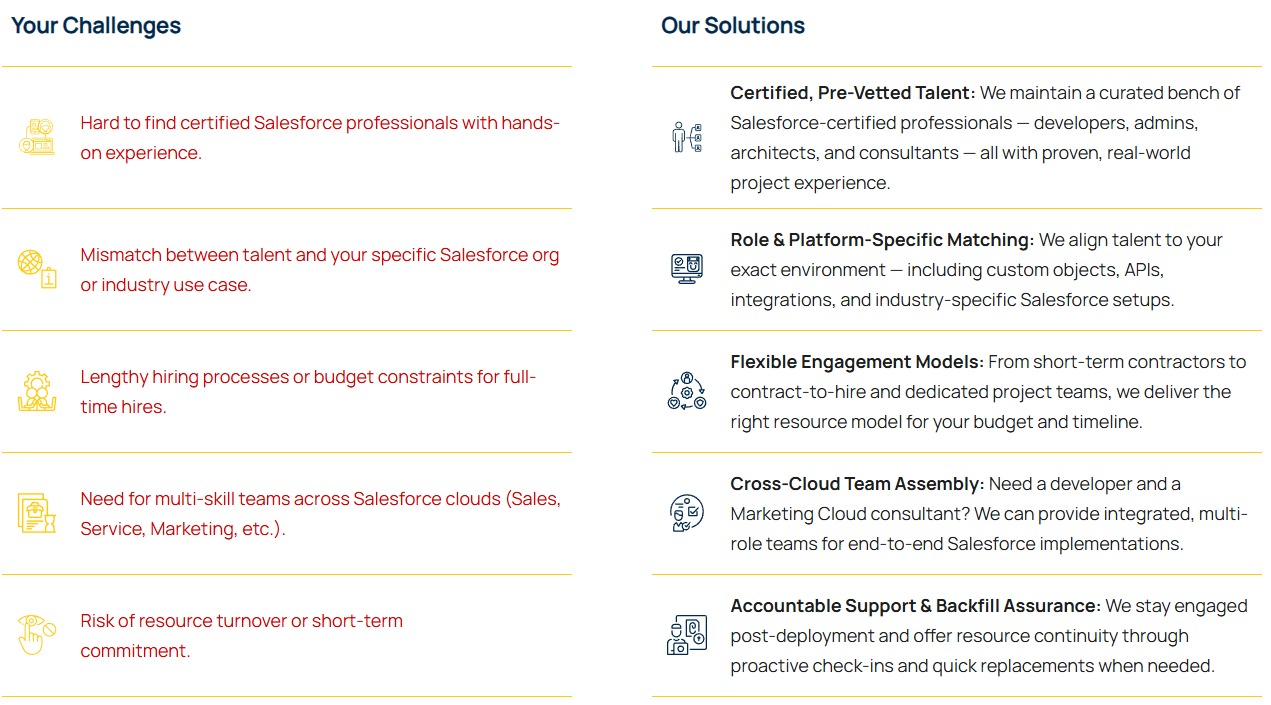Click the multi-skill teams document icon
Viewport: 1271px width, 705px height.
[37, 513]
